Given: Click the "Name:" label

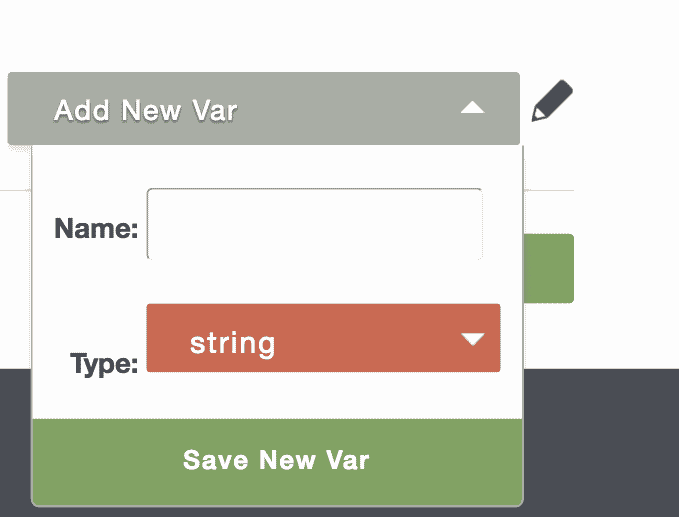Looking at the screenshot, I should (x=95, y=229).
